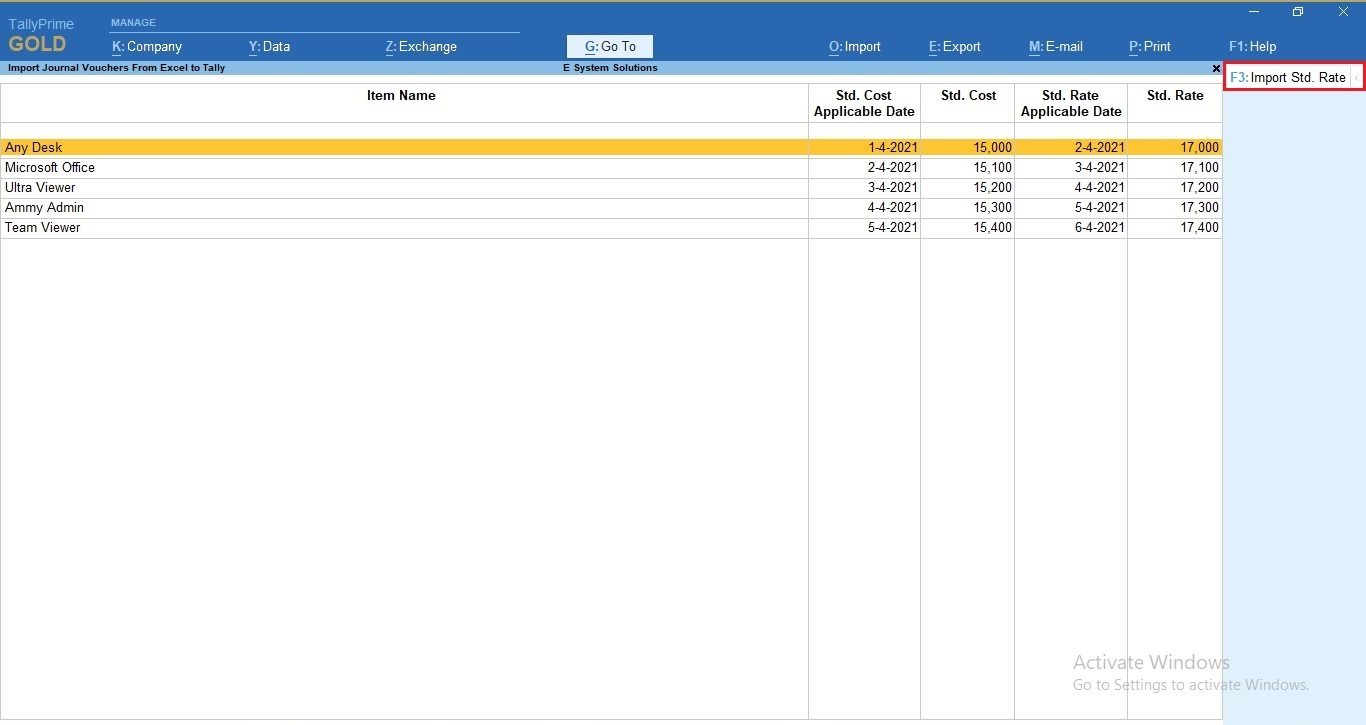Open the Export menu
This screenshot has height=725, width=1366.
(x=955, y=46)
